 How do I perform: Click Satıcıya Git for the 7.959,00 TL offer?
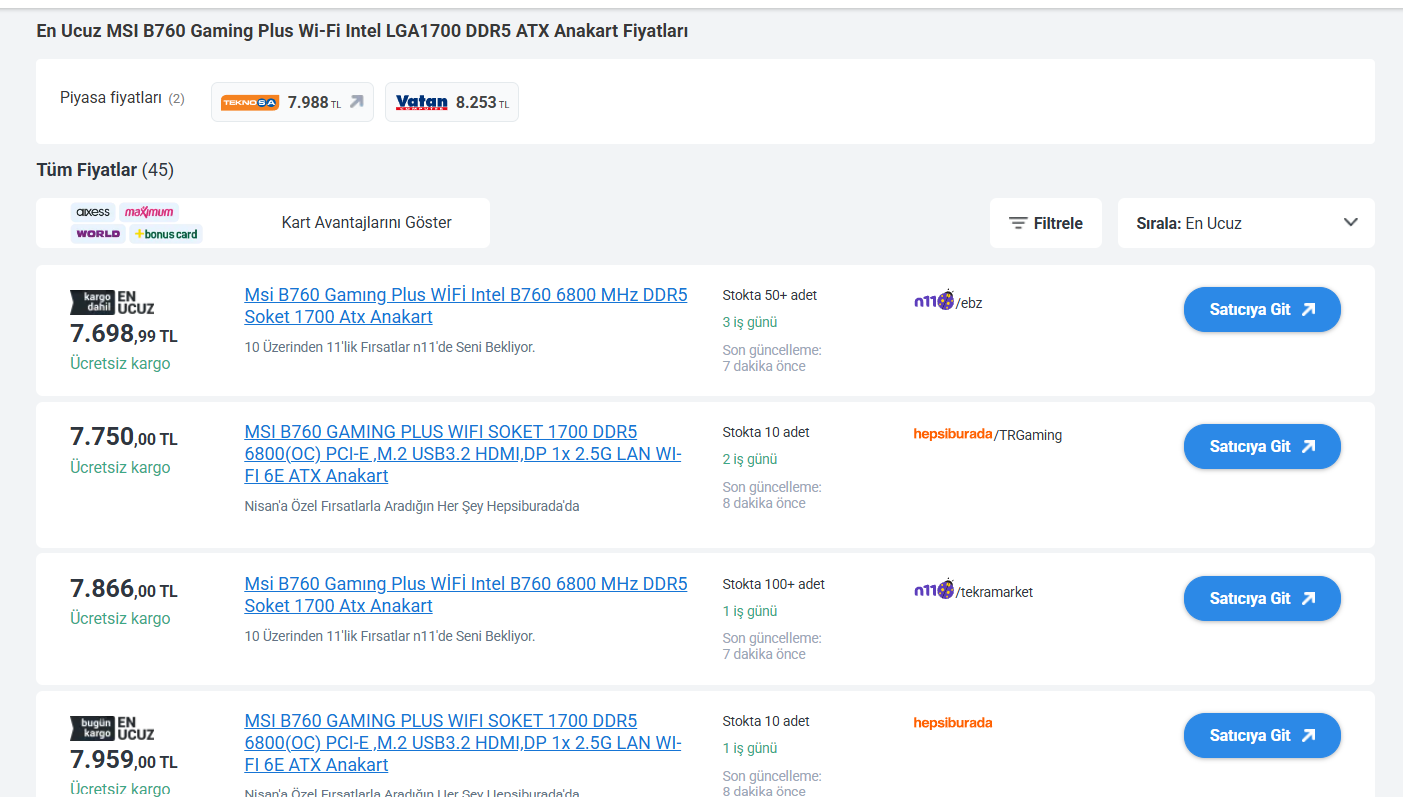point(1262,735)
